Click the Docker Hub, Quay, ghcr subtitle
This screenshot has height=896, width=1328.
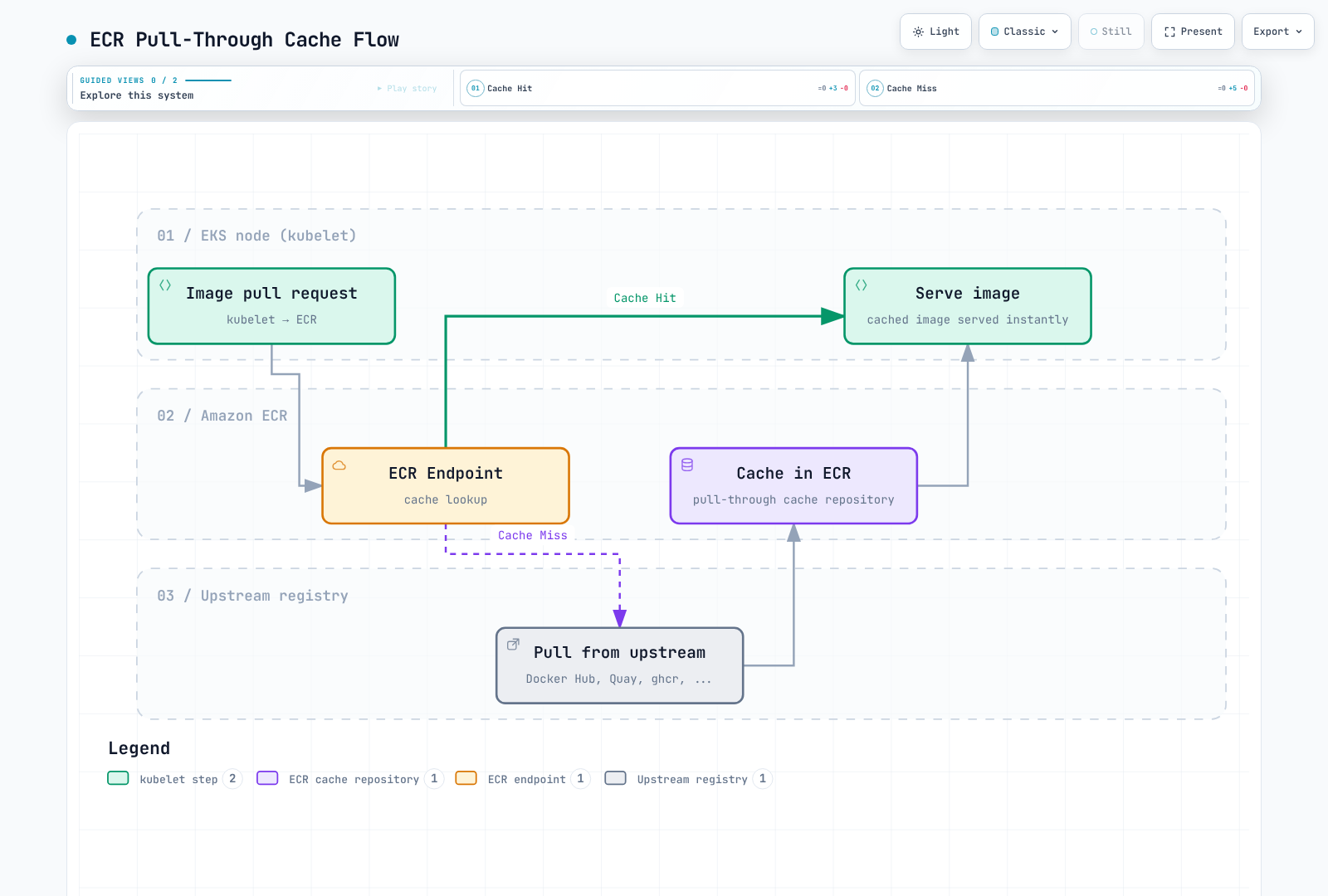tap(619, 679)
